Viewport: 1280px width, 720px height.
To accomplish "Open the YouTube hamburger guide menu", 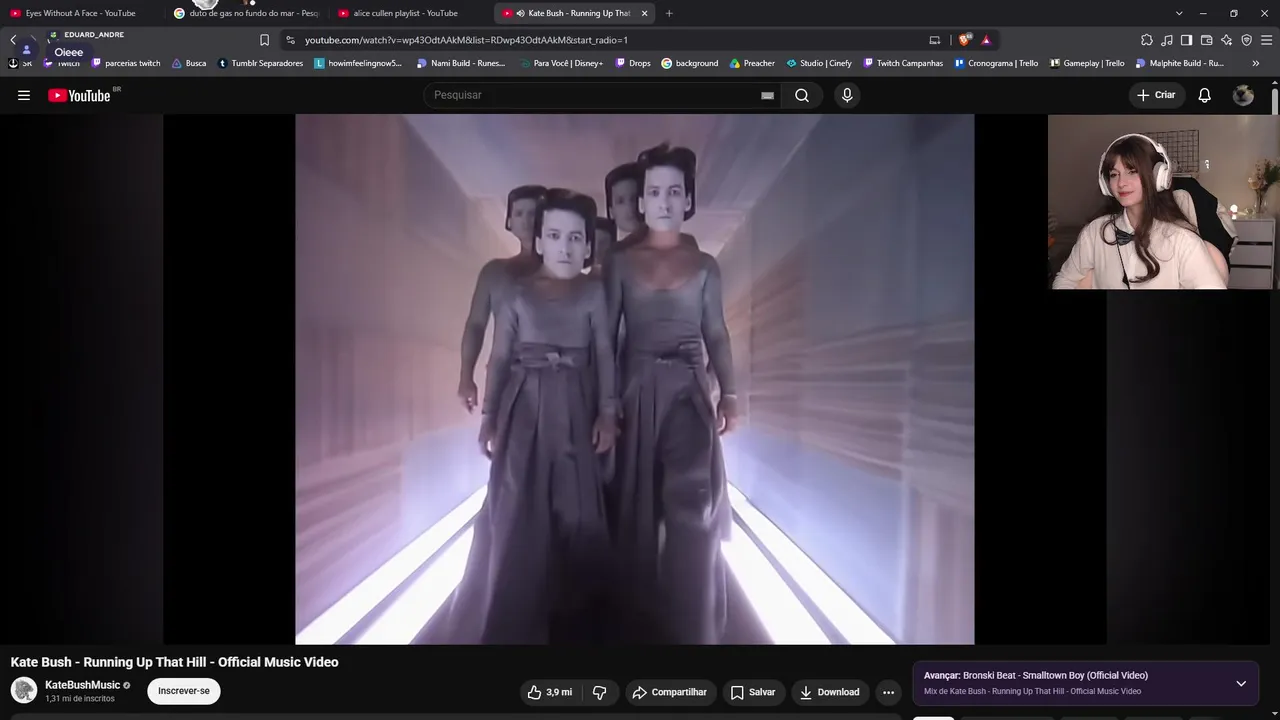I will coord(24,95).
